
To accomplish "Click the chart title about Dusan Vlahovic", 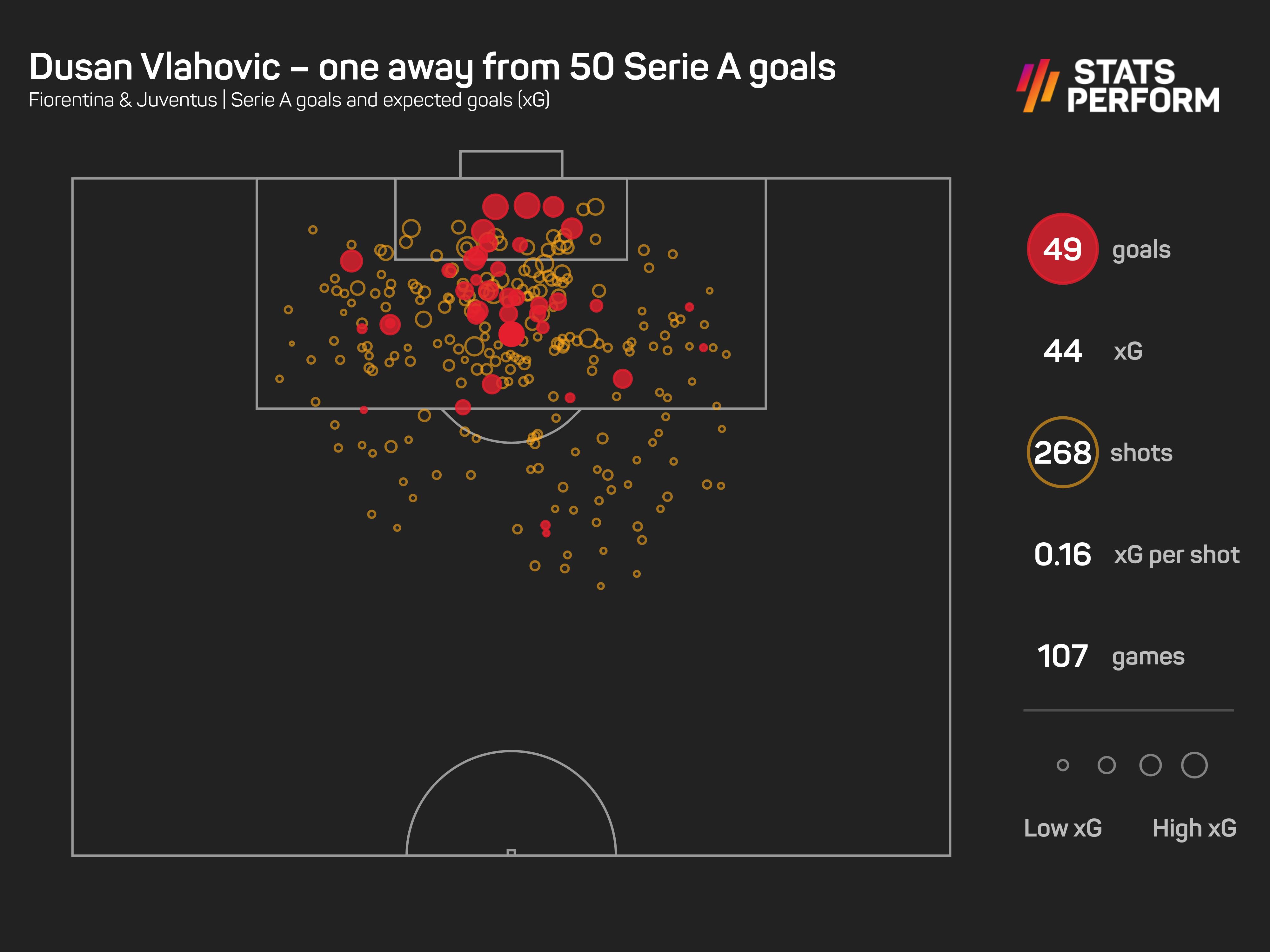I will (x=432, y=67).
